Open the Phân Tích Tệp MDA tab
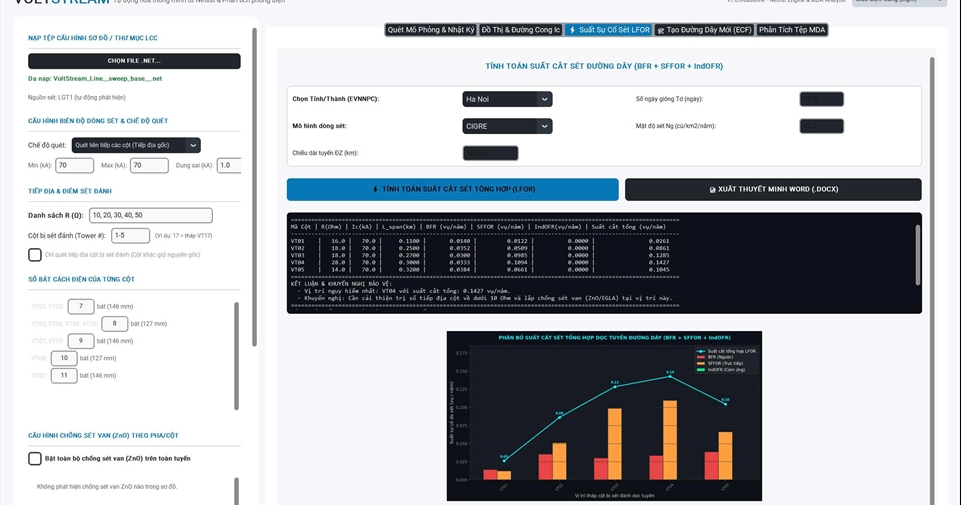Image resolution: width=961 pixels, height=505 pixels. (792, 29)
